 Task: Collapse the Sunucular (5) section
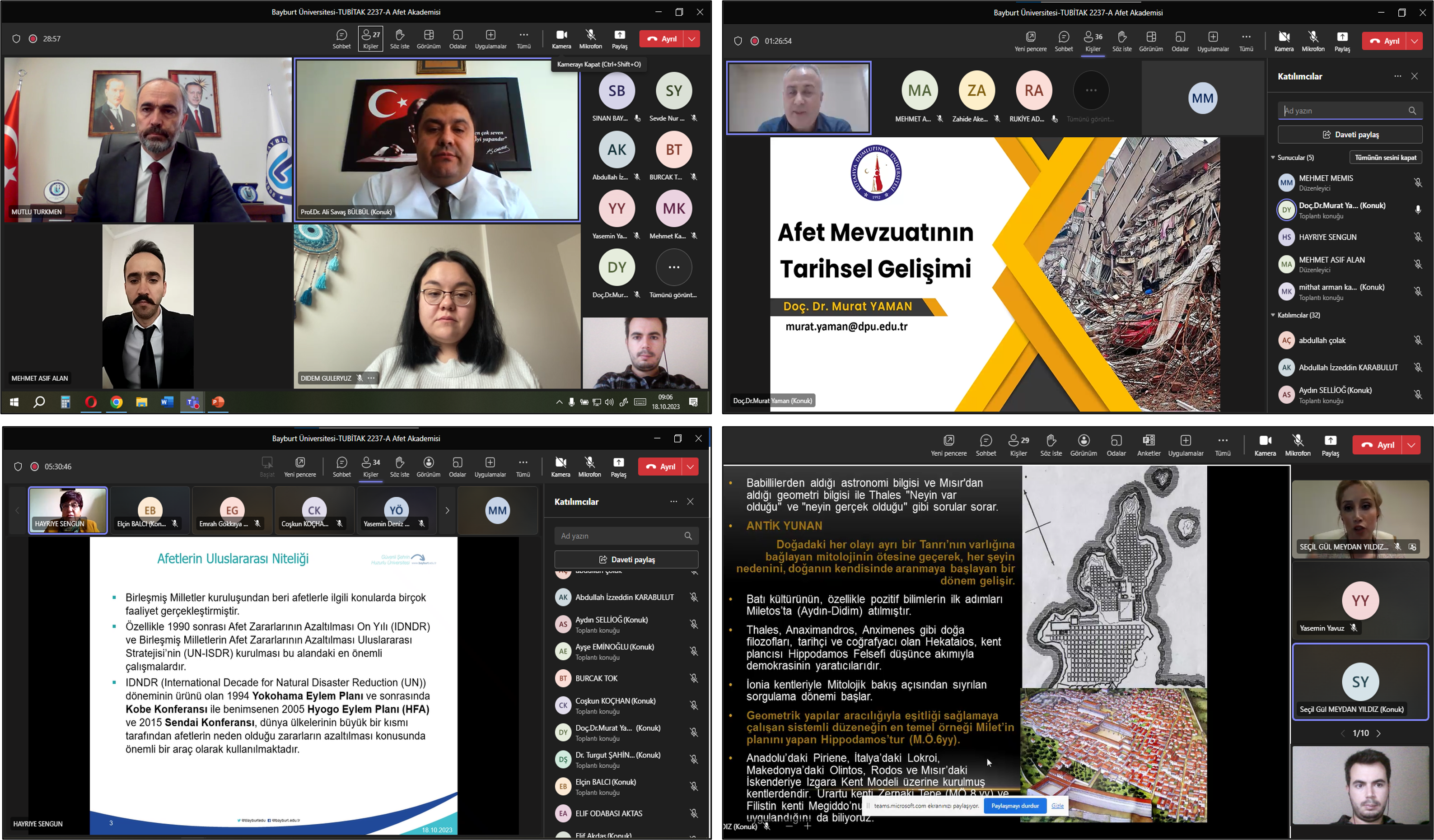coord(1274,158)
